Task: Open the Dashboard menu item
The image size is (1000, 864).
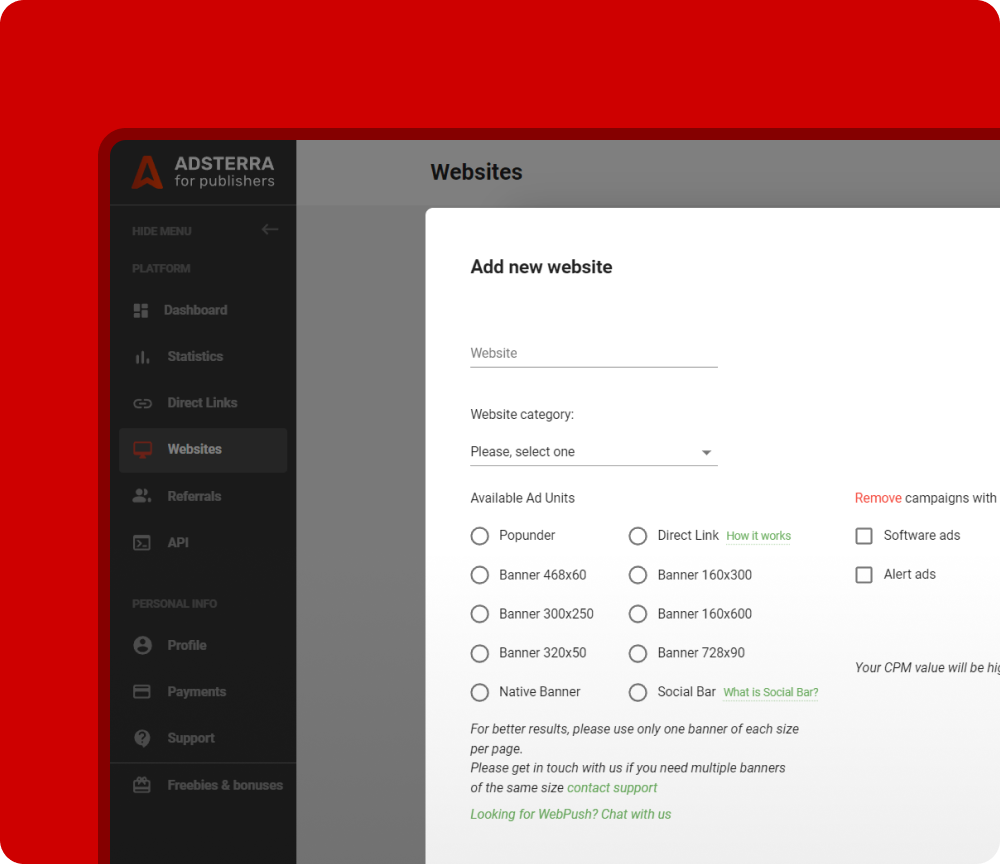Action: tap(195, 311)
